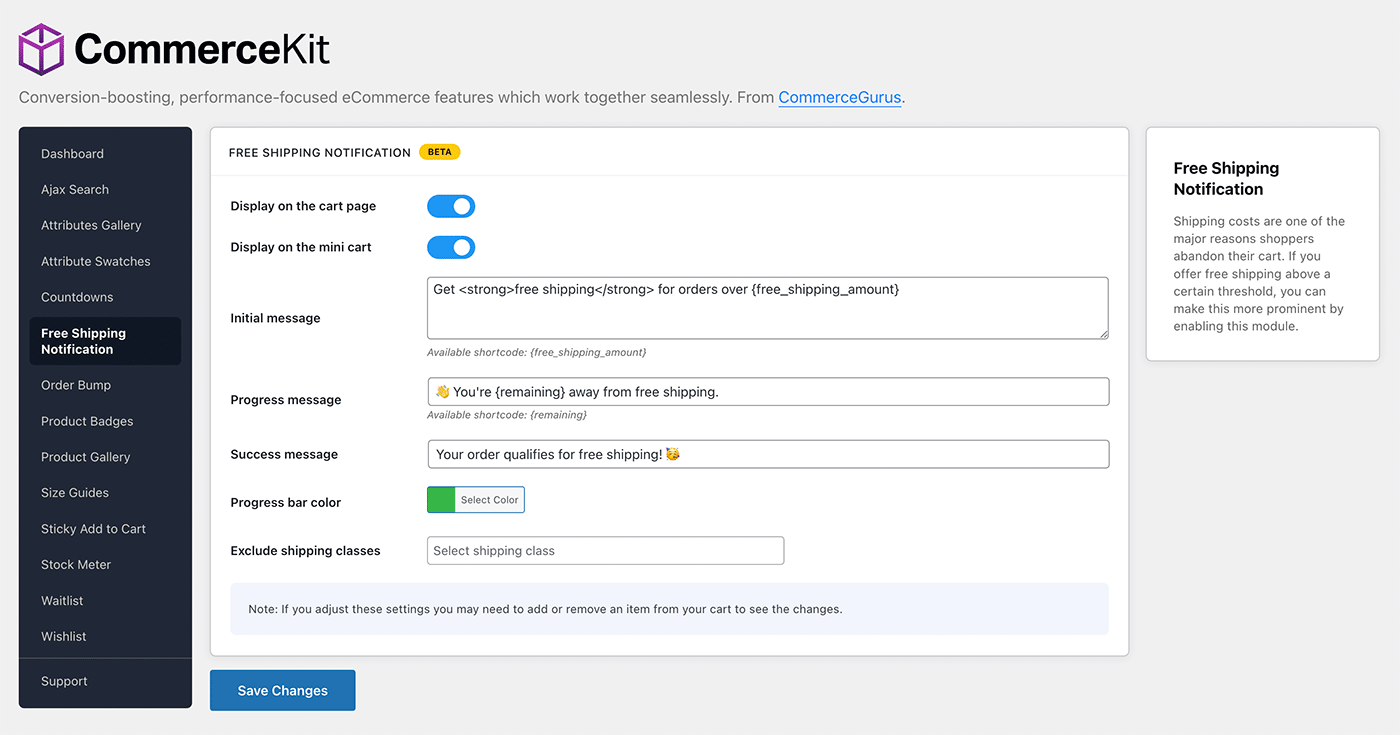
Task: Toggle Display on the mini cart switch
Action: [x=451, y=247]
